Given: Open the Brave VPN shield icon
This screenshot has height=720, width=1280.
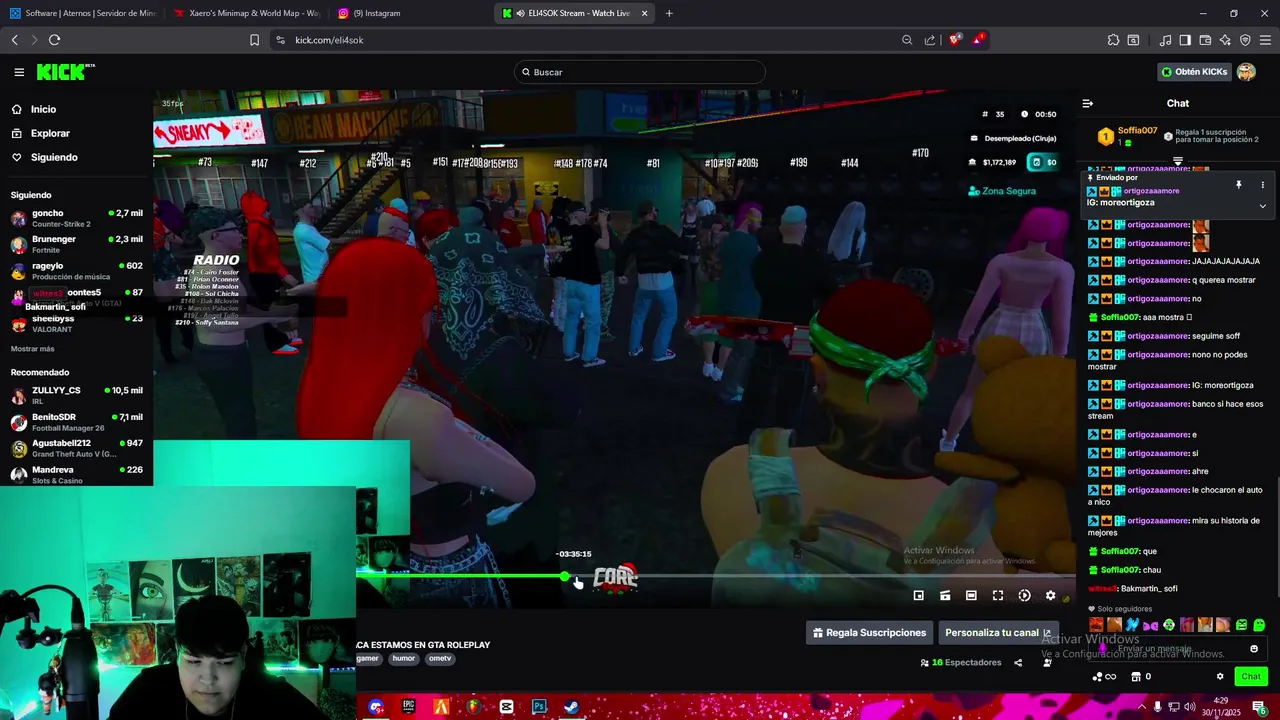Looking at the screenshot, I should pyautogui.click(x=1245, y=40).
